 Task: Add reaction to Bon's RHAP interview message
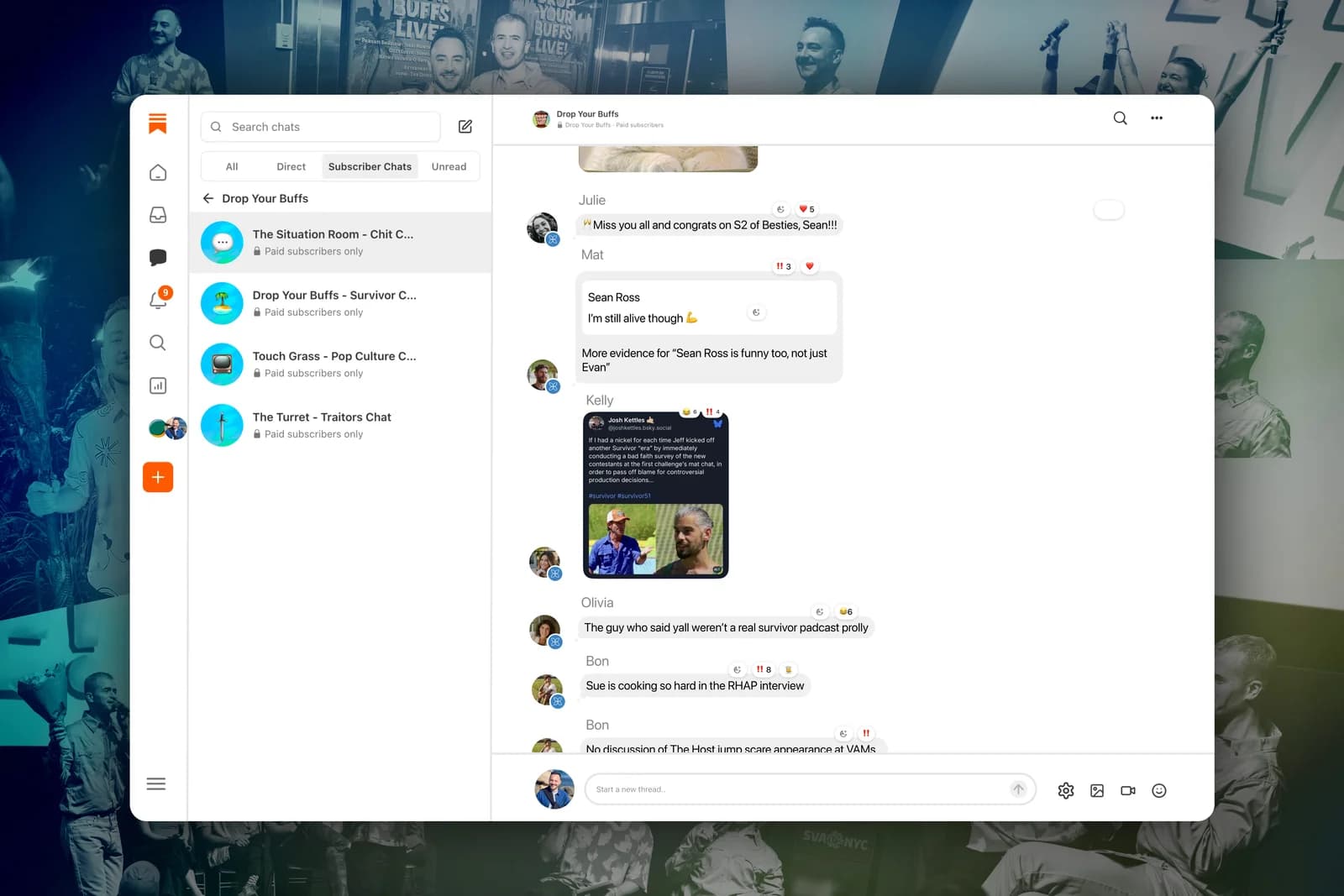tap(737, 669)
